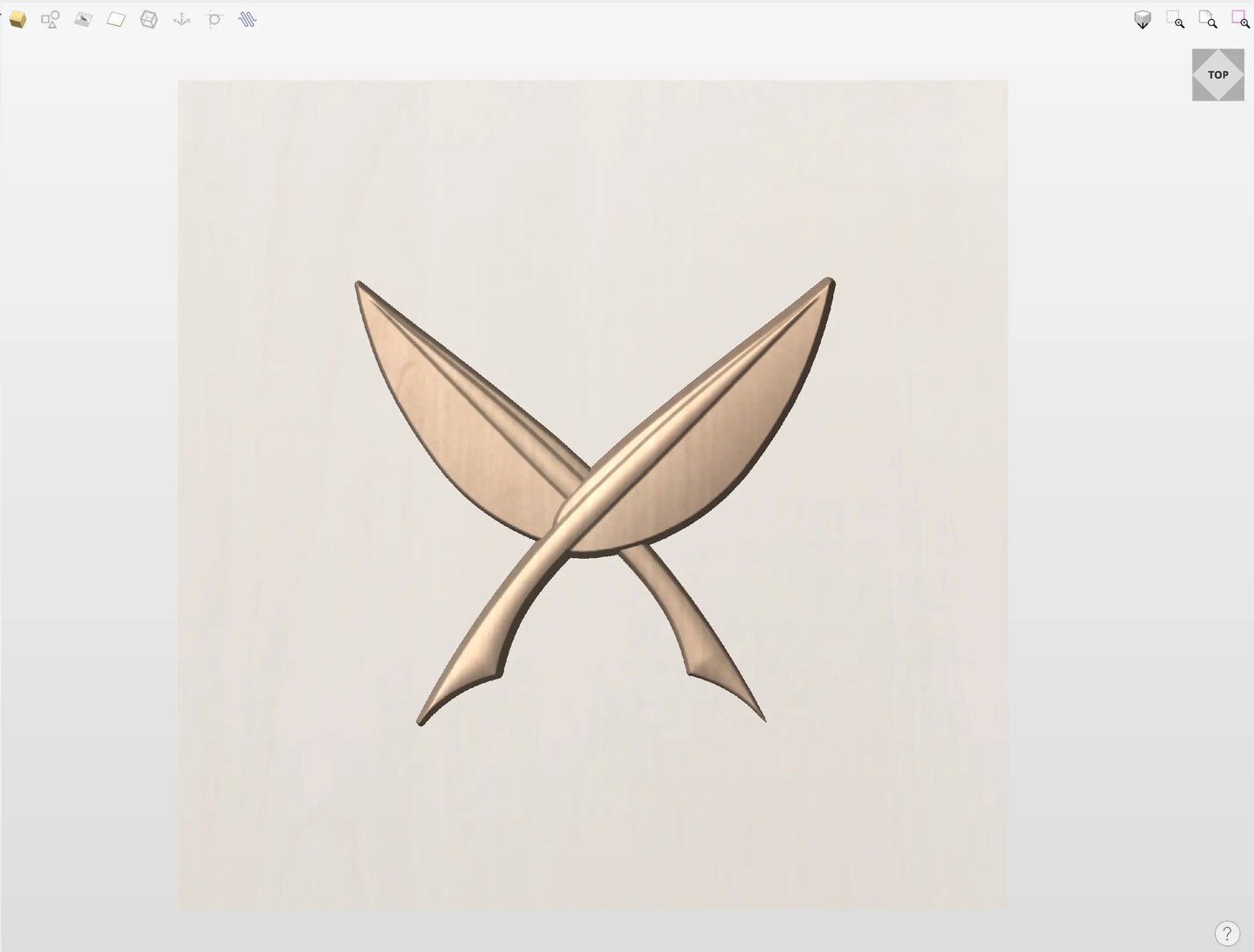This screenshot has height=952, width=1254.
Task: Click the view cube's upper-left corner
Action: pos(1198,55)
